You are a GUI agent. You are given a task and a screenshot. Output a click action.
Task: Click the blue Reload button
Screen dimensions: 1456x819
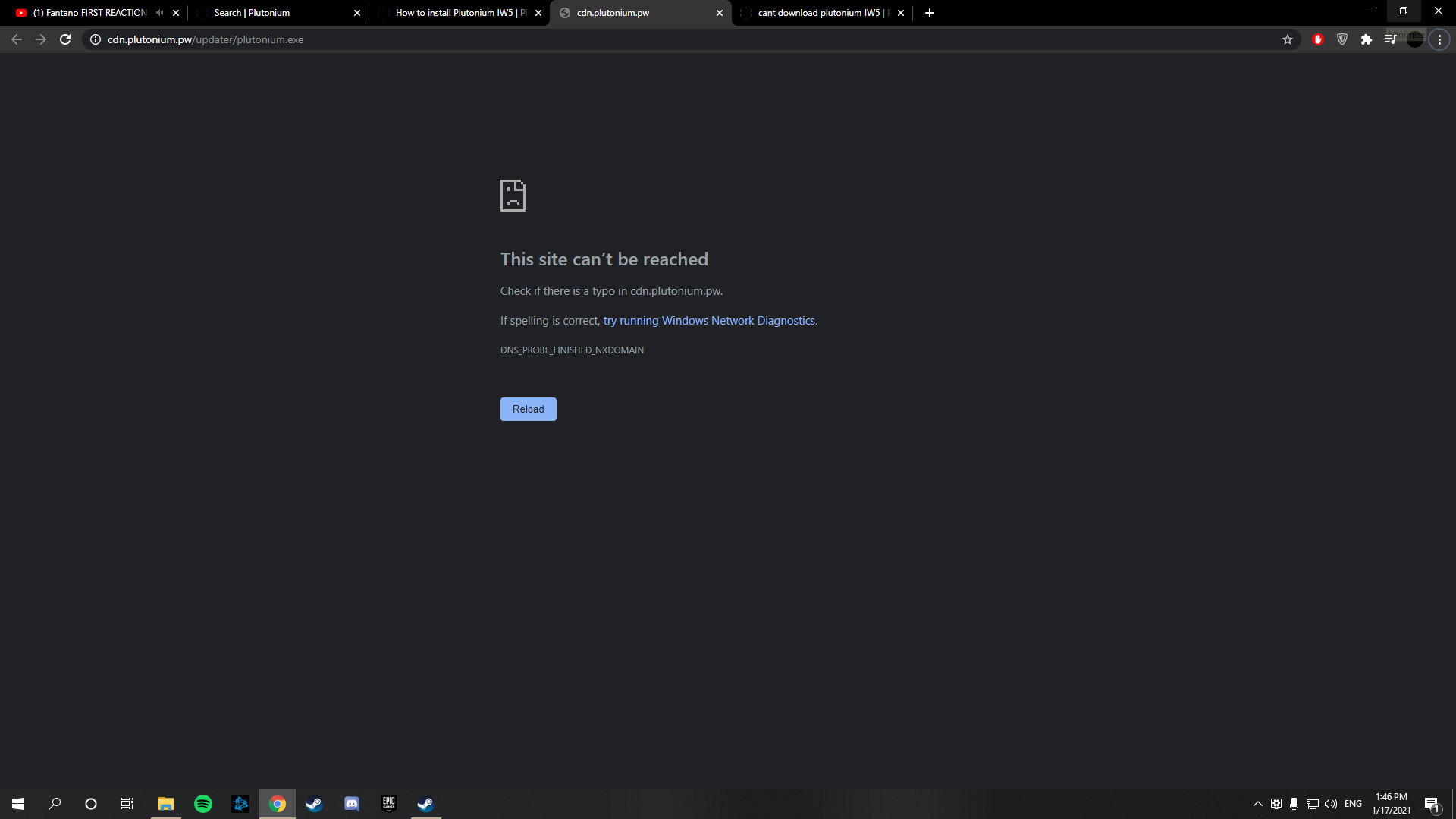click(529, 409)
